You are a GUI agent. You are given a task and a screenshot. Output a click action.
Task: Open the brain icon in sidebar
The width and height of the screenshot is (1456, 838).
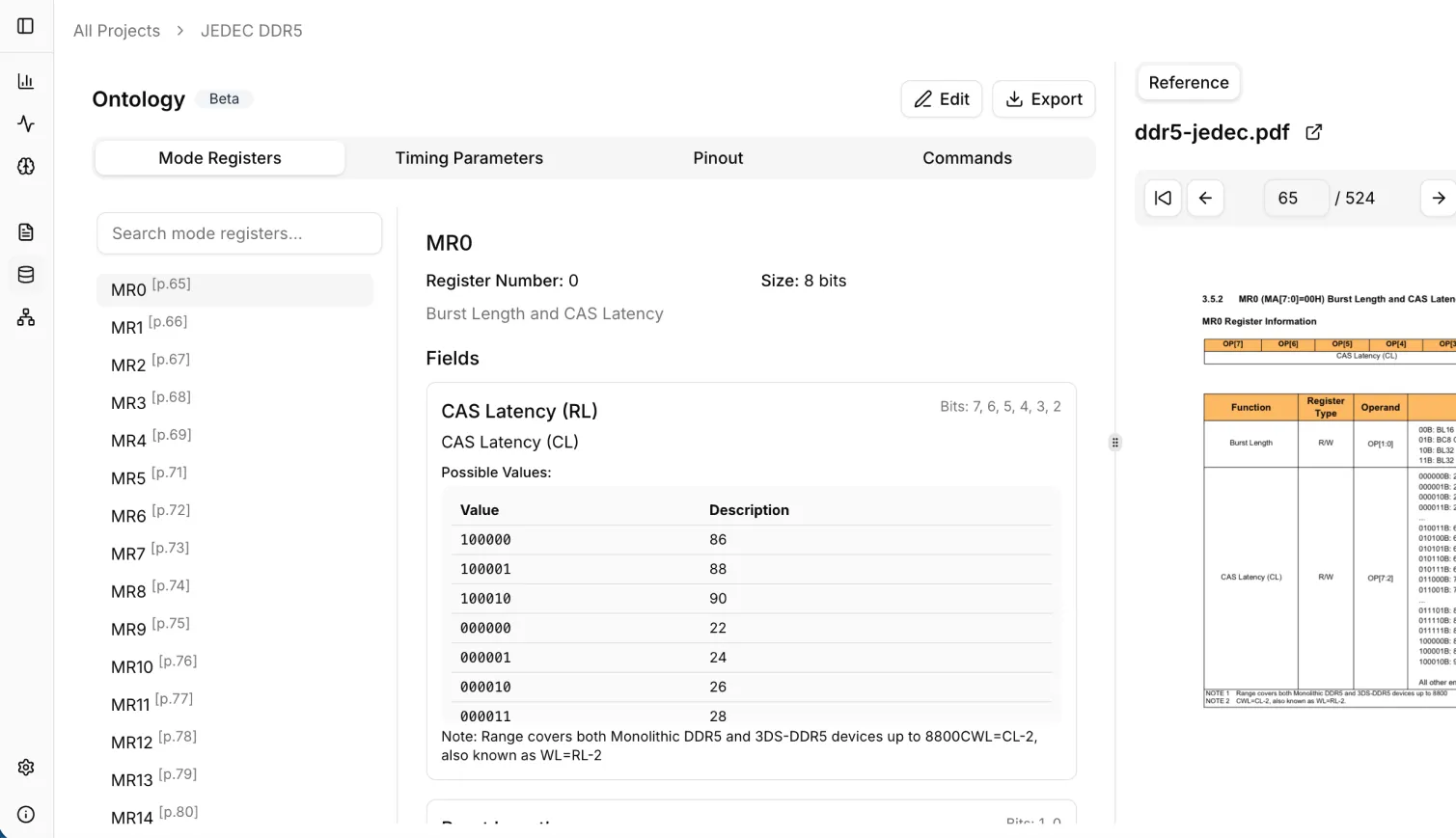[26, 166]
